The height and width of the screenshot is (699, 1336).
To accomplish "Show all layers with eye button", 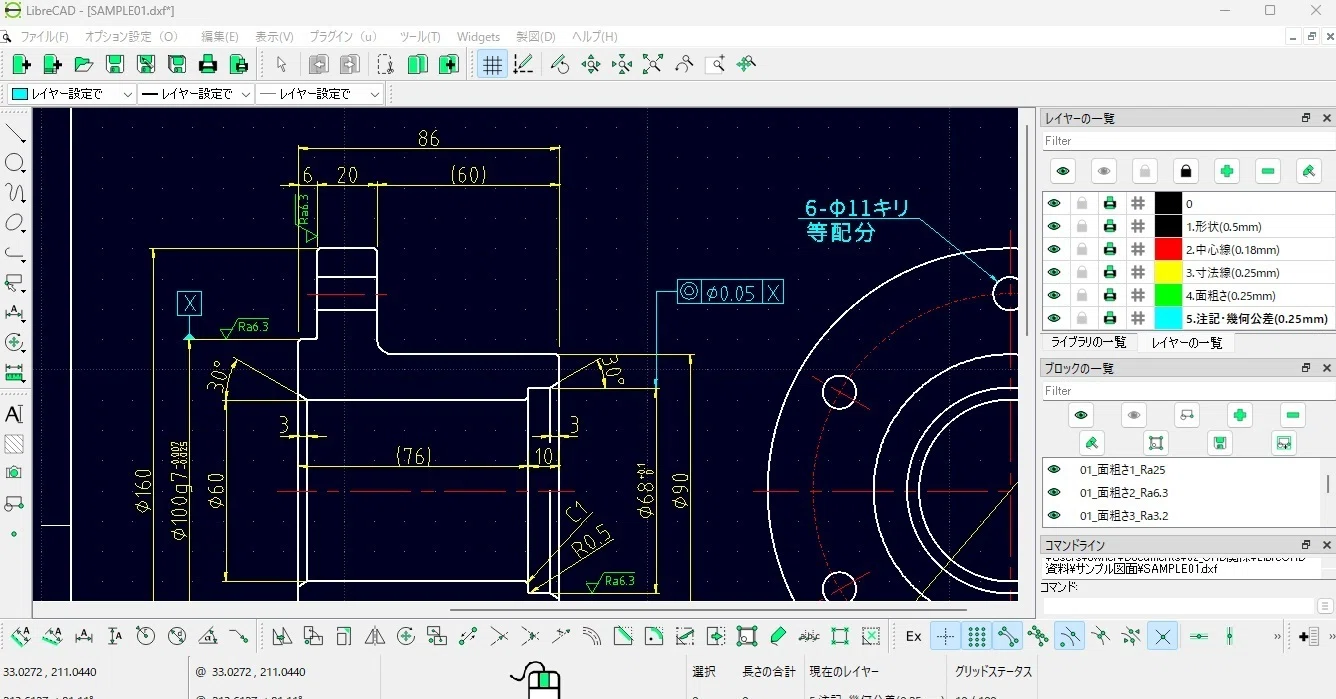I will pos(1063,171).
